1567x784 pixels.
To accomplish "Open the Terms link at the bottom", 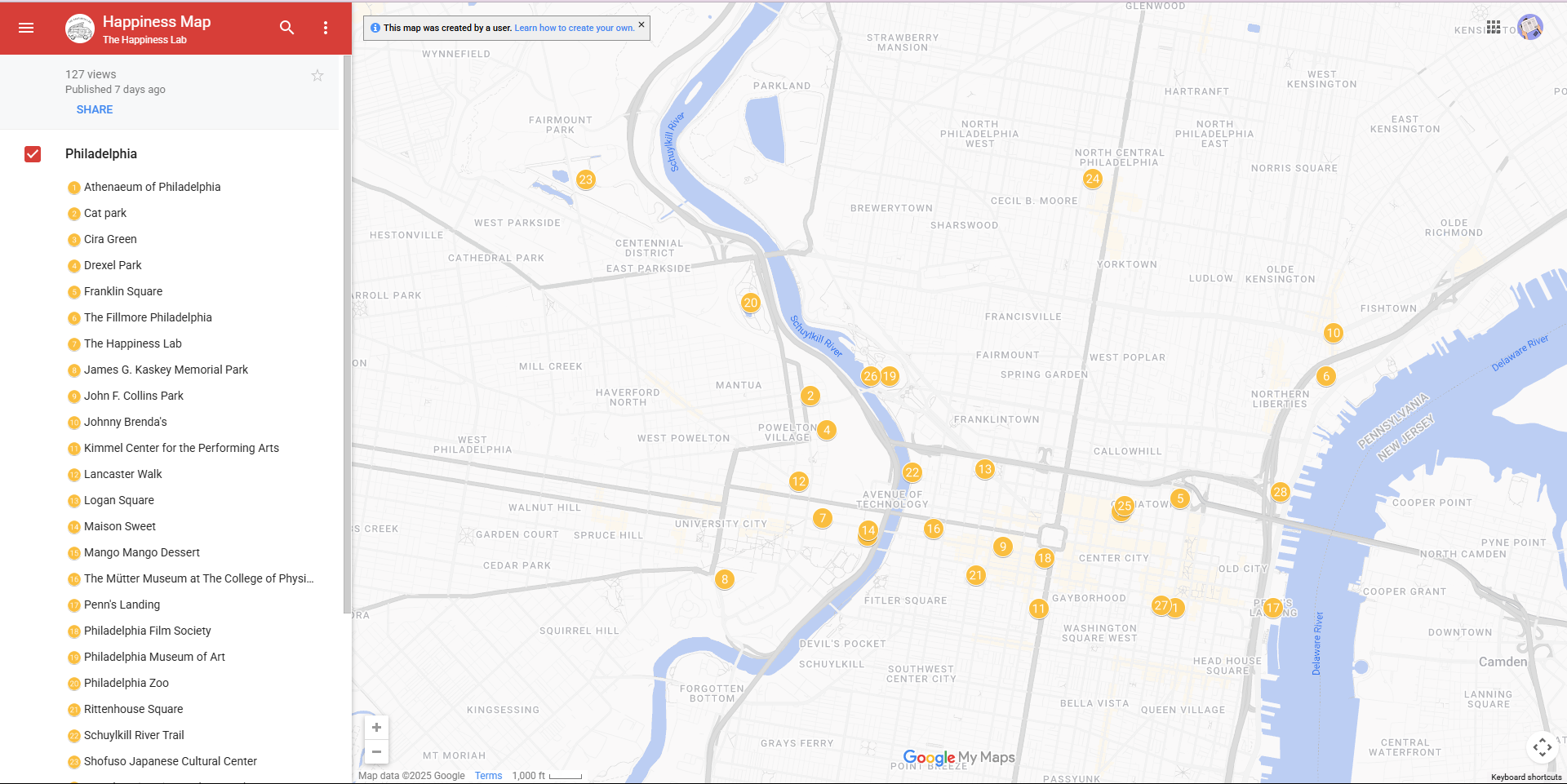I will tap(488, 775).
